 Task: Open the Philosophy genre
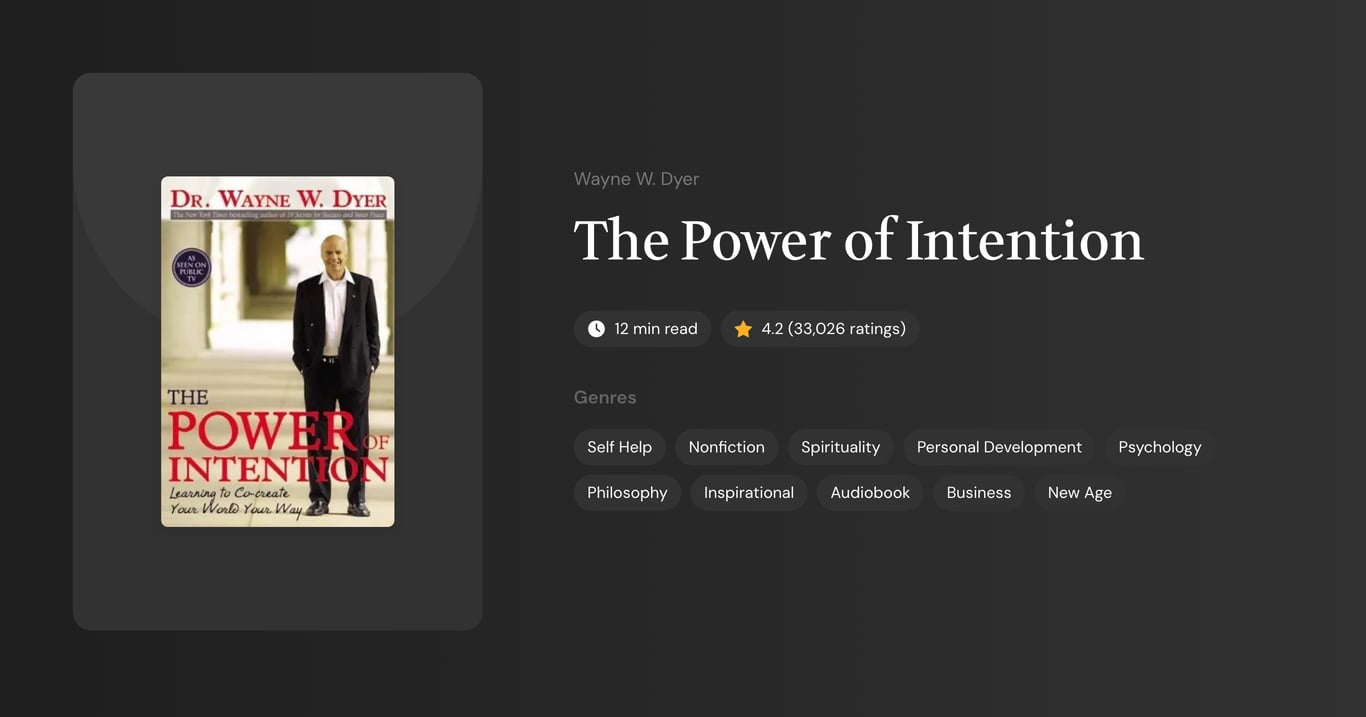[x=627, y=492]
